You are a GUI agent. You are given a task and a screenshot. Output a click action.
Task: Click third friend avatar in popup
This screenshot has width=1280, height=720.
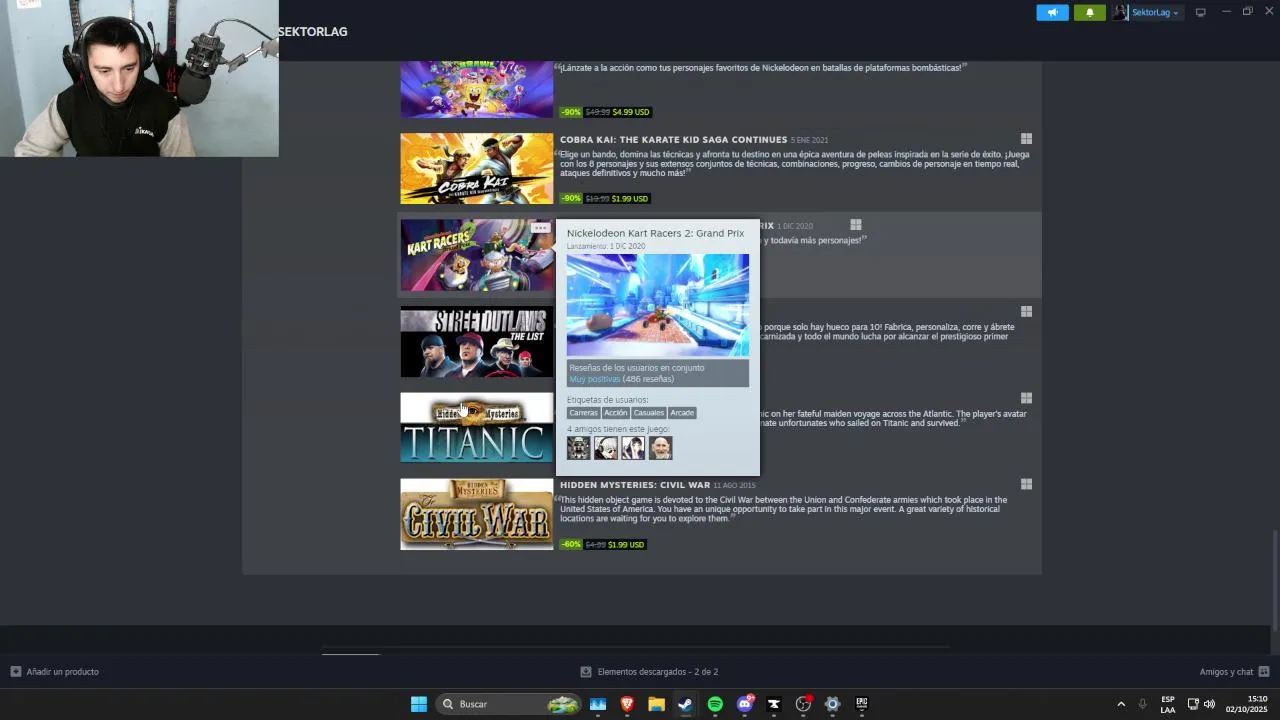[x=633, y=448]
